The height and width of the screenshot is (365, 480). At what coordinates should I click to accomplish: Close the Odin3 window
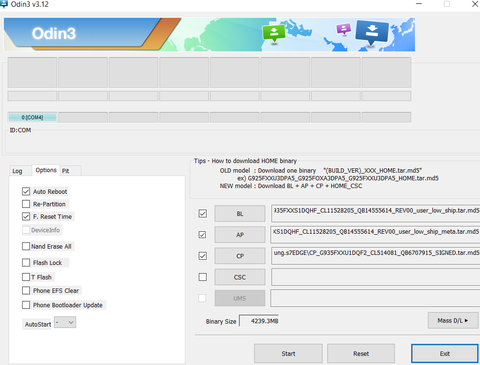pos(475,4)
